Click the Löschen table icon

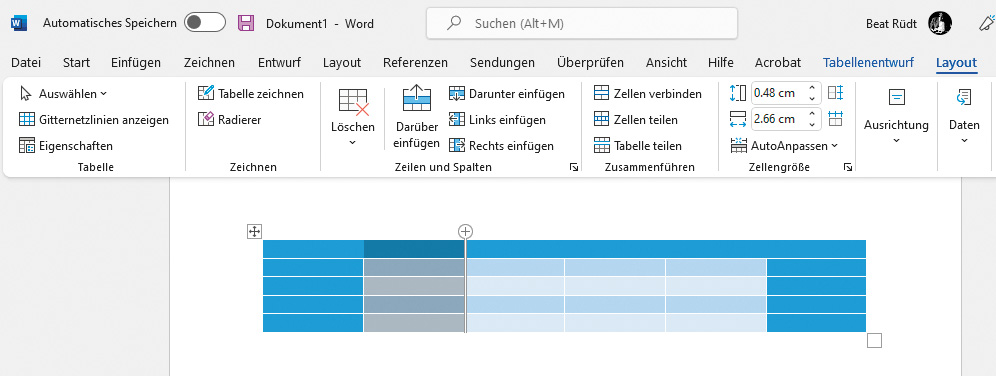(x=353, y=102)
